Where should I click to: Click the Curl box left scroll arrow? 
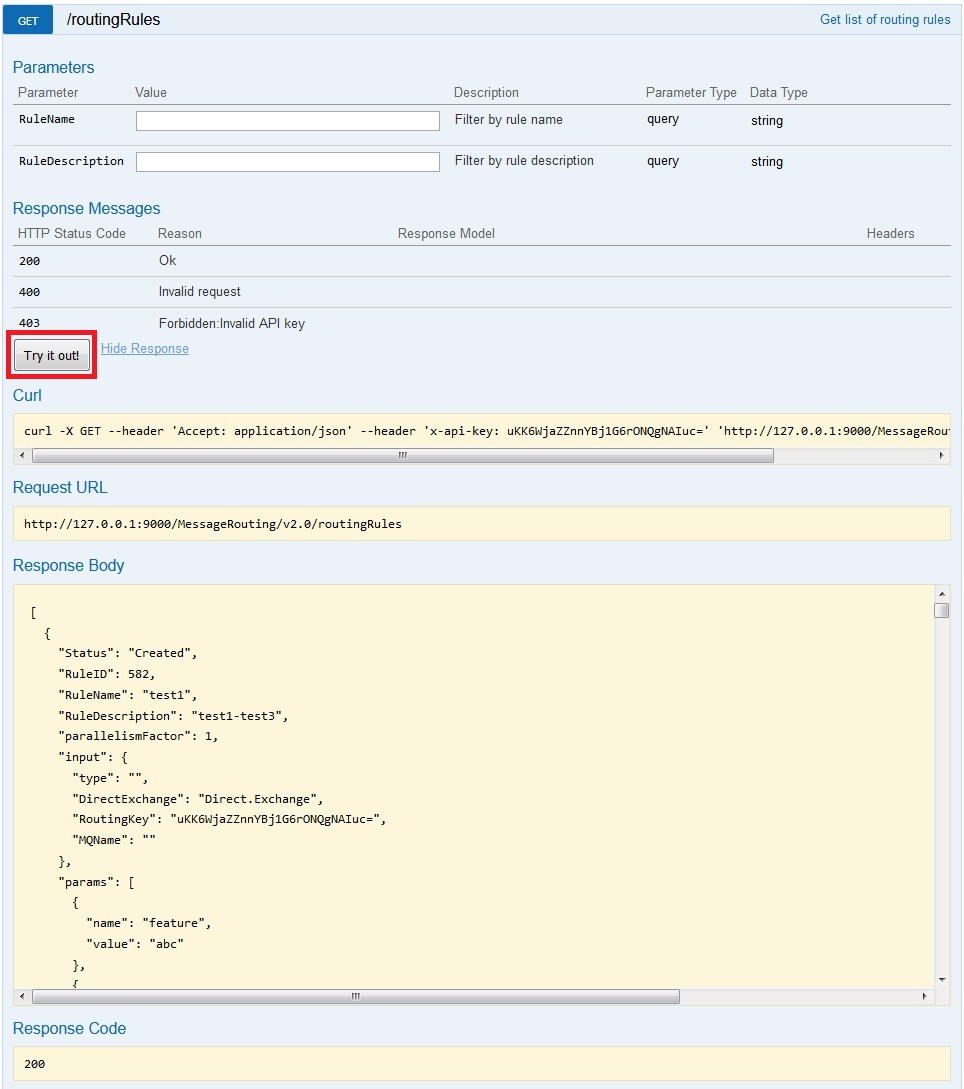[22, 456]
